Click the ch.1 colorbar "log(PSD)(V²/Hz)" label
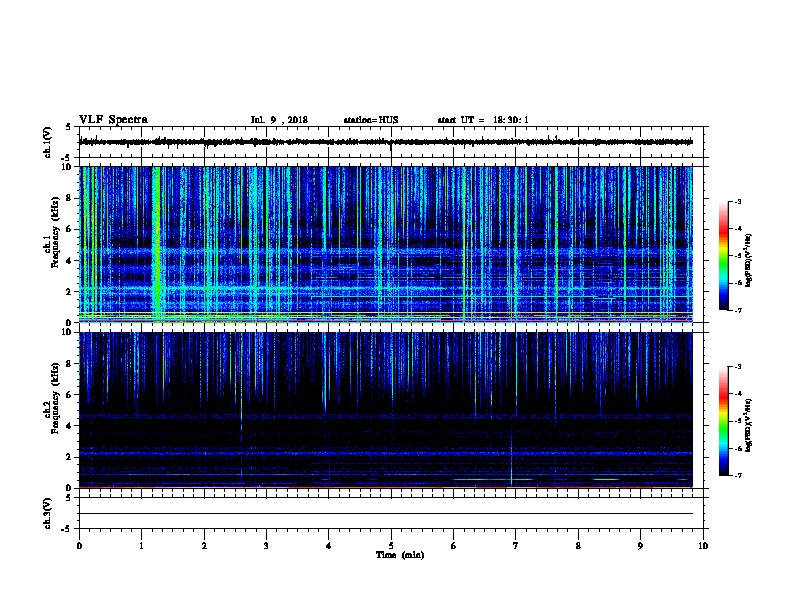 [748, 260]
